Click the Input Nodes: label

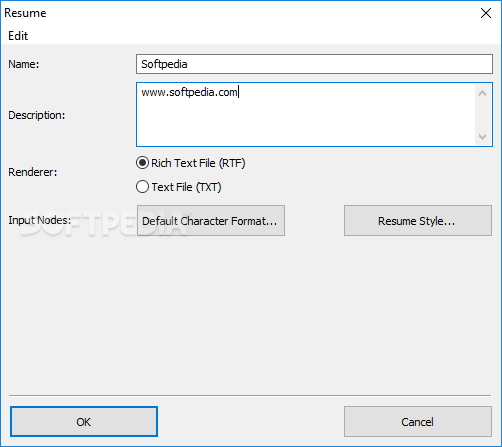point(40,220)
